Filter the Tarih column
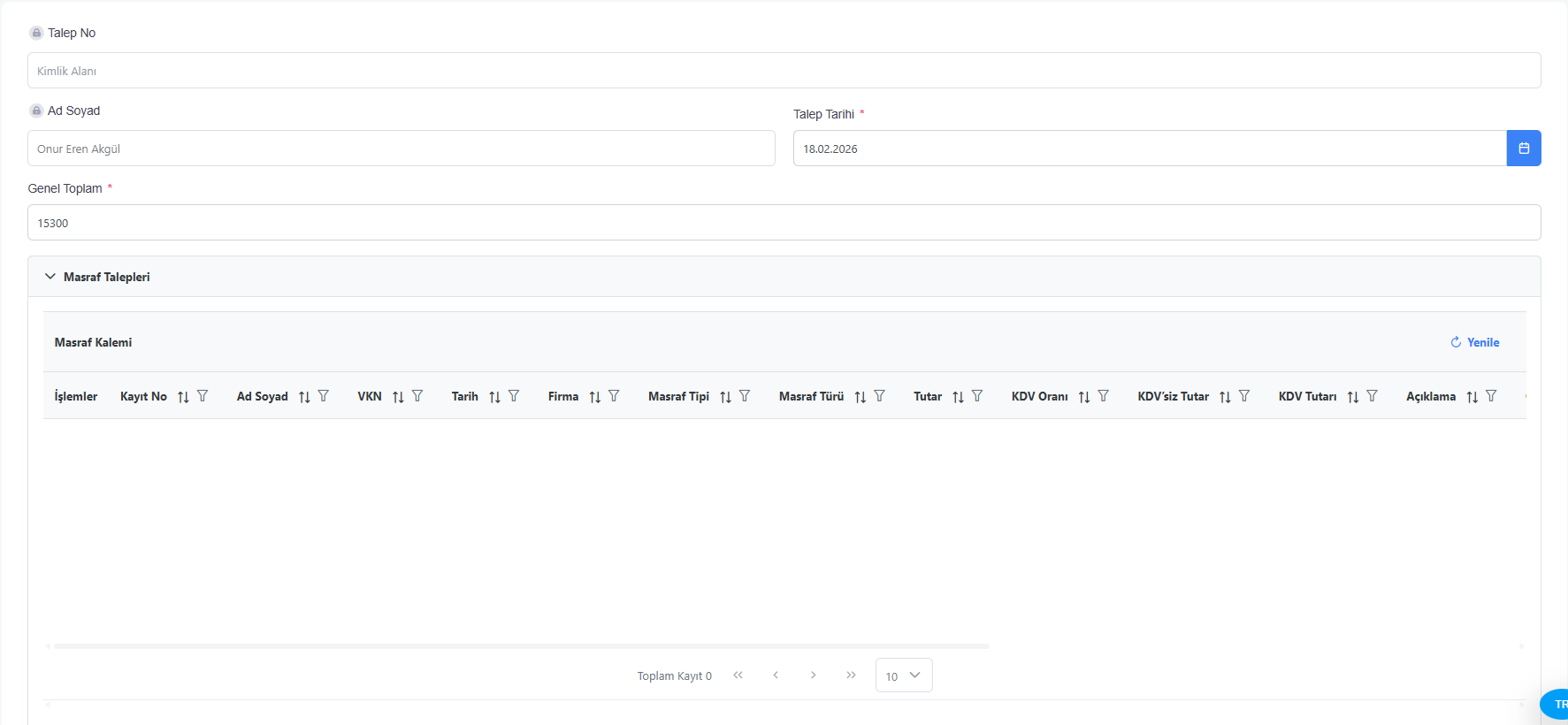This screenshot has width=1568, height=725. 514,396
